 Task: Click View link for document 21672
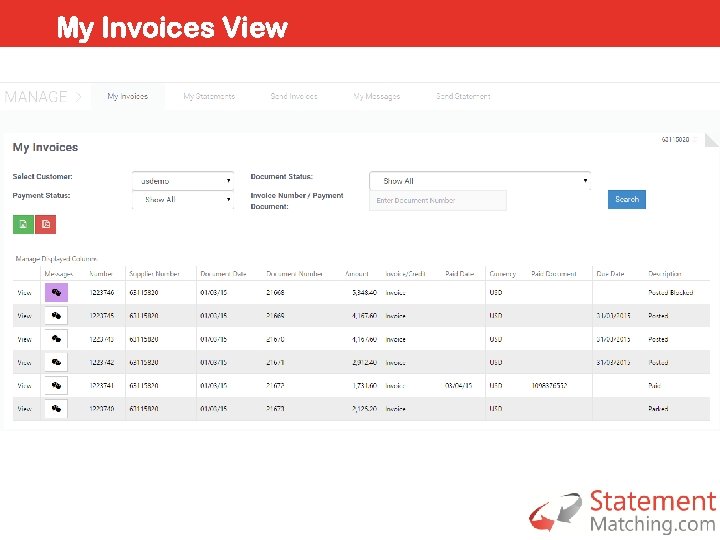[x=24, y=386]
